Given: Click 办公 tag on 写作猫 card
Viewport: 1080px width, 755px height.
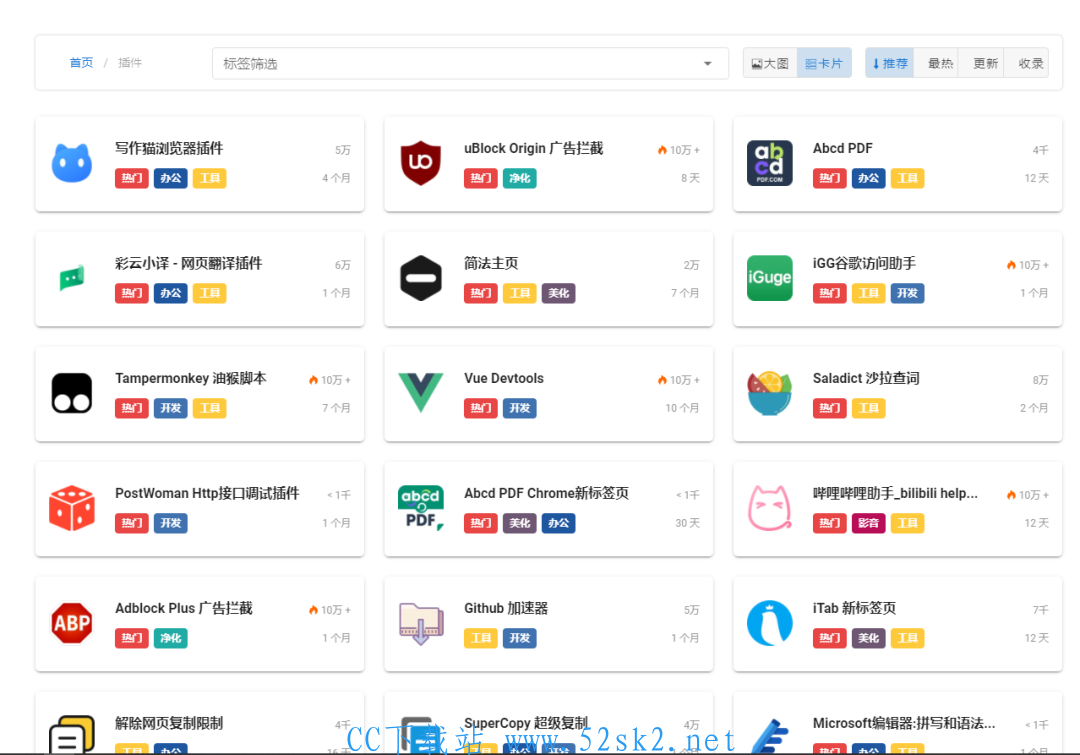Looking at the screenshot, I should pos(171,178).
